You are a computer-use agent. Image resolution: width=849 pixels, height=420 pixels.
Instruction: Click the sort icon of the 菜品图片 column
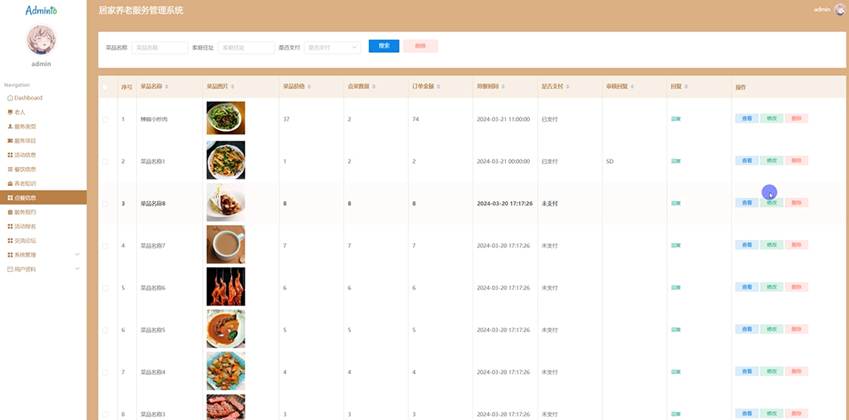(x=232, y=87)
